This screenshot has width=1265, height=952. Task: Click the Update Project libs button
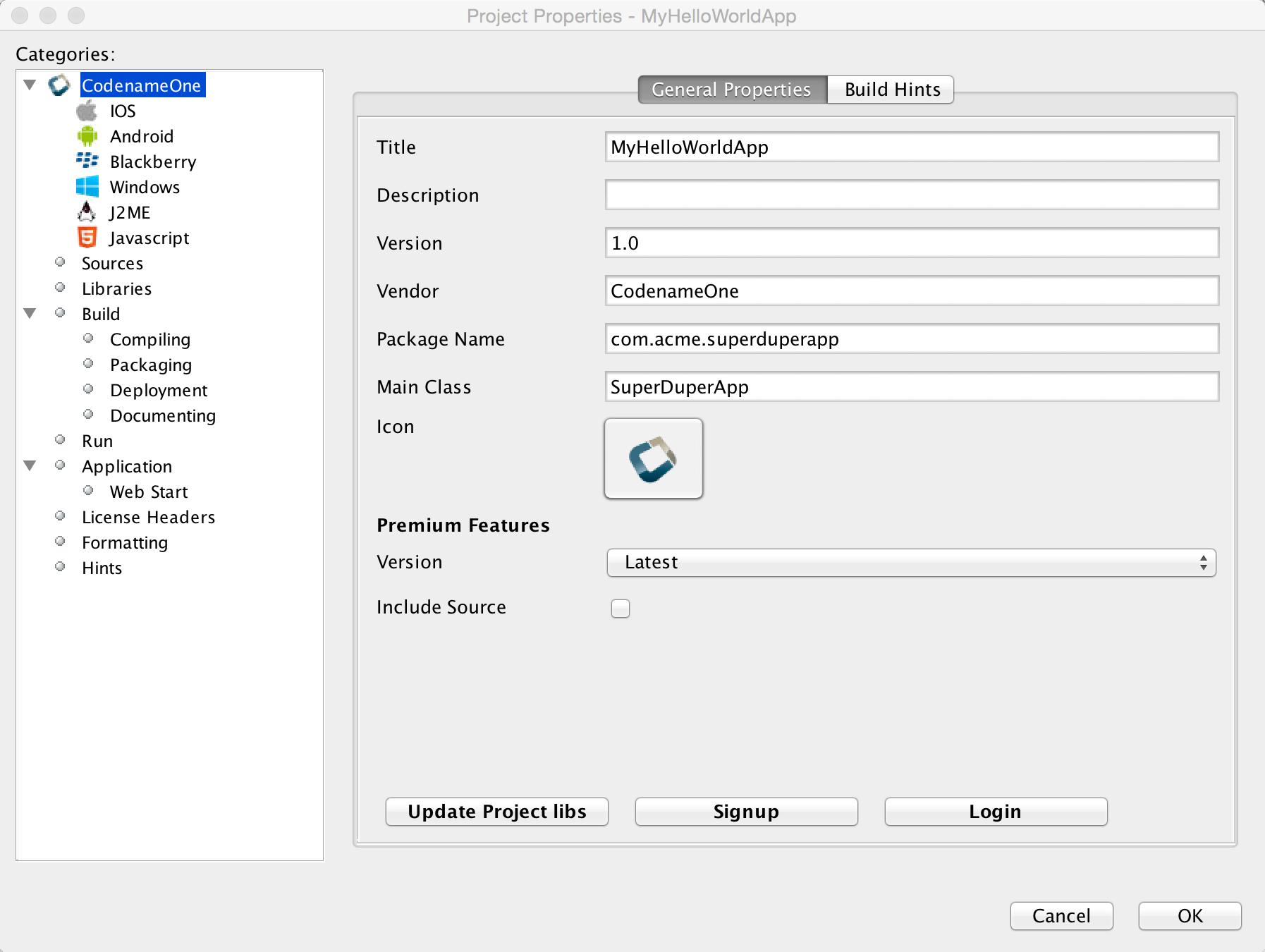tap(497, 812)
